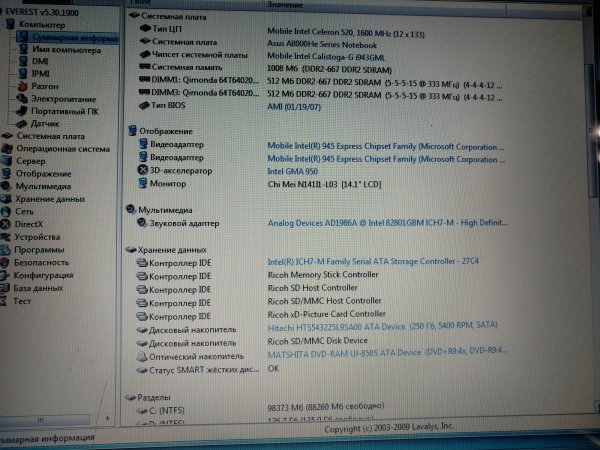The height and width of the screenshot is (450, 600).
Task: Select the 3D-акселератор row icon
Action: point(141,170)
